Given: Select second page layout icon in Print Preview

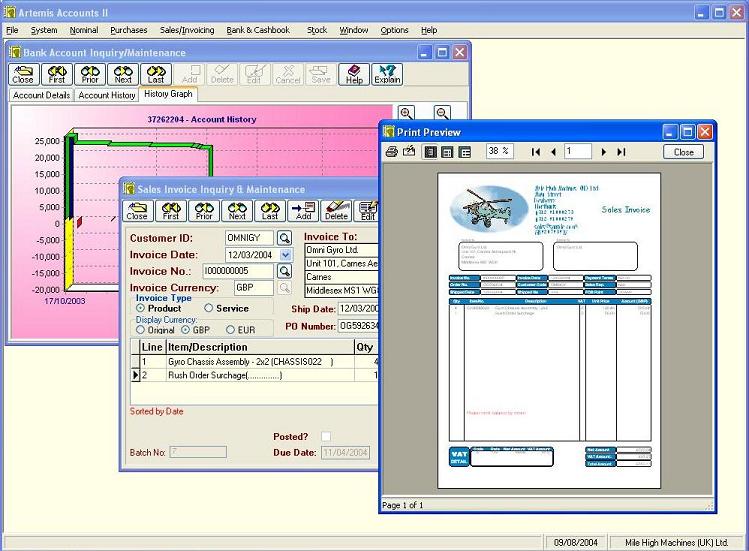Looking at the screenshot, I should click(447, 152).
